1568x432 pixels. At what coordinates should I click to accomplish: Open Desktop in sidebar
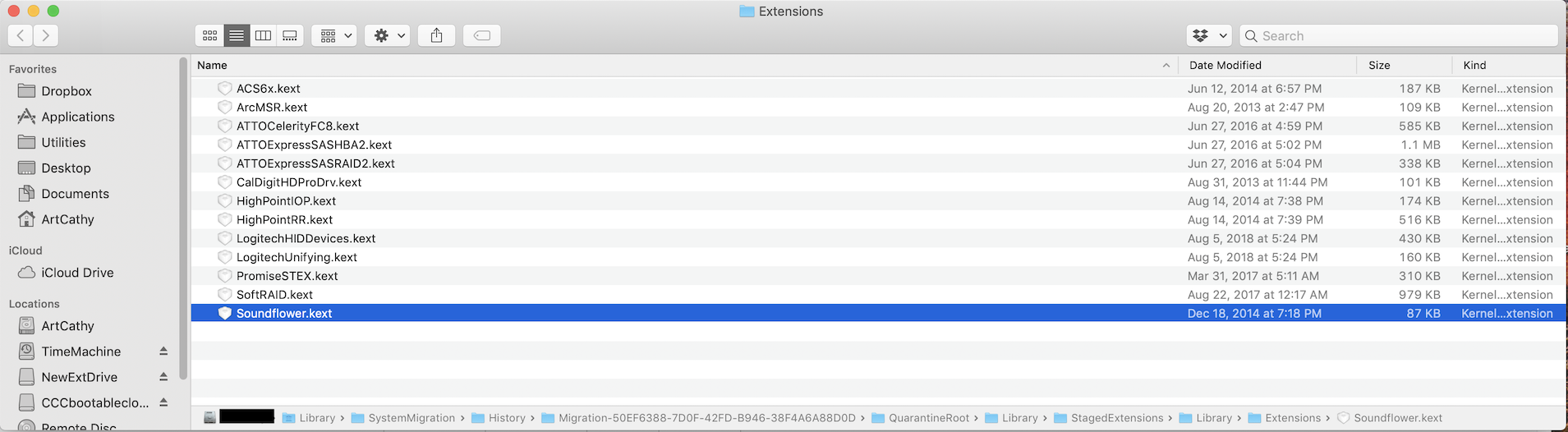[x=66, y=168]
